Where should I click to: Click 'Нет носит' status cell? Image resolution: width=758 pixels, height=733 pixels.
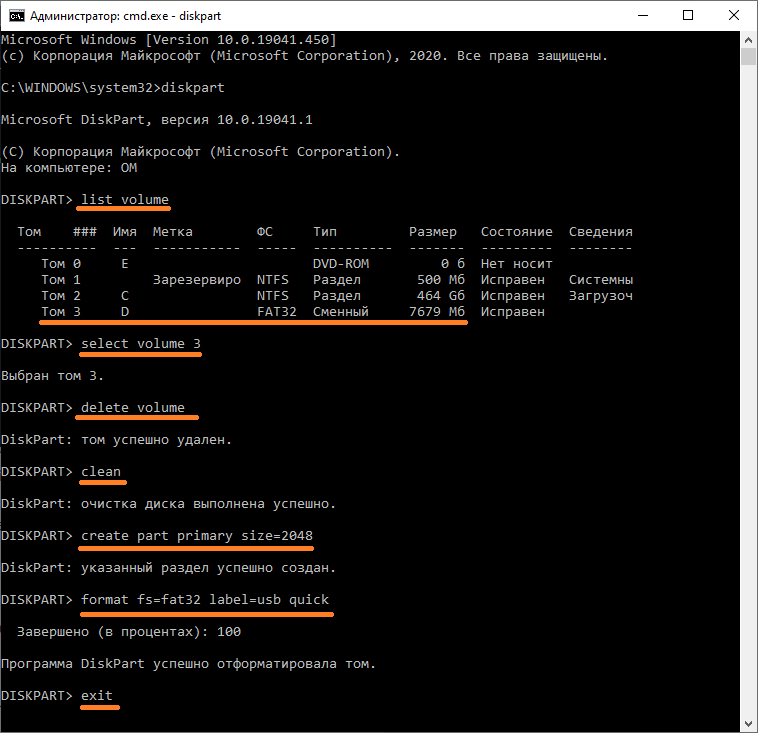pos(517,264)
